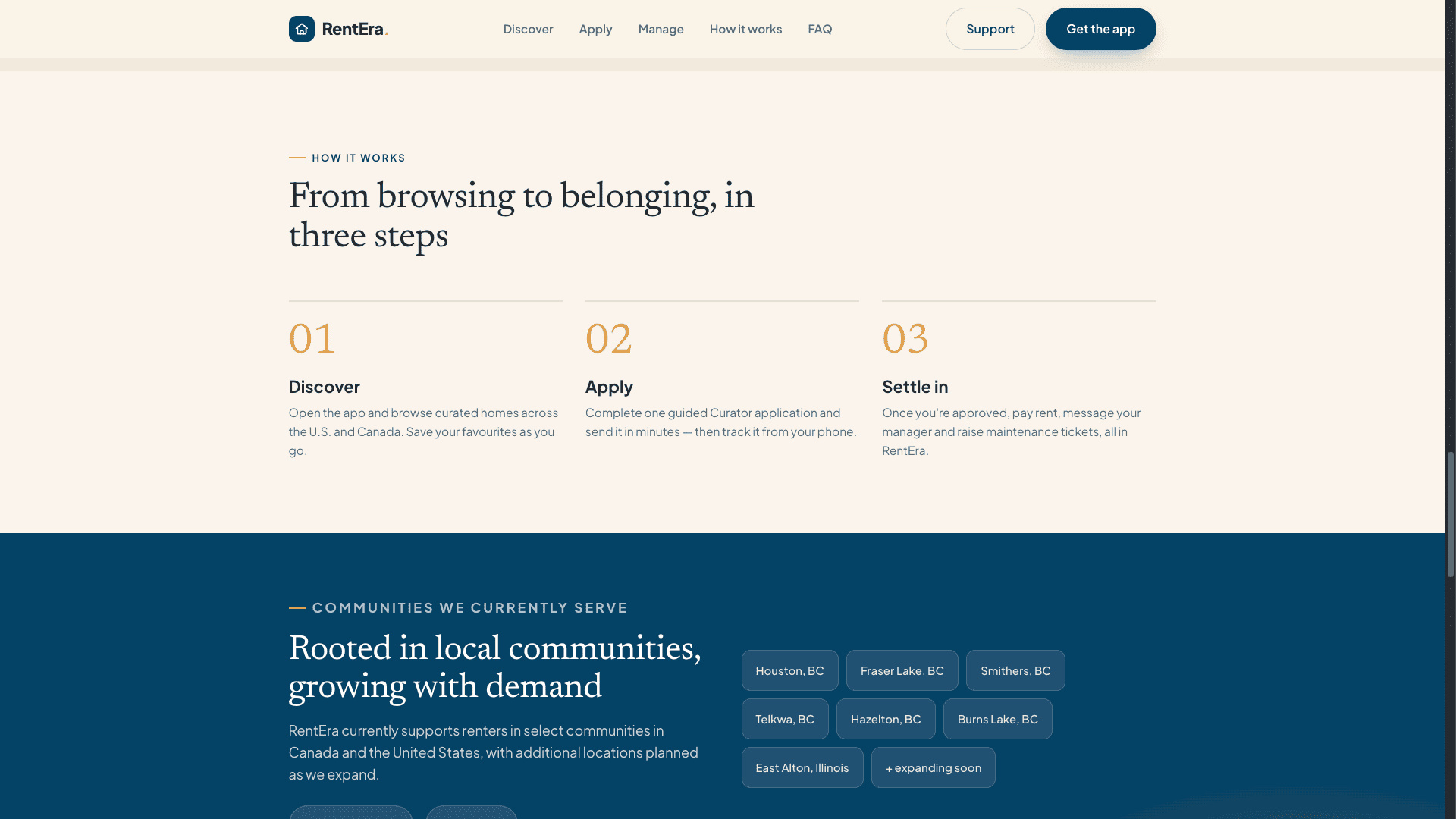Click the text Complete one guided Curator application
The width and height of the screenshot is (1456, 819).
[720, 422]
